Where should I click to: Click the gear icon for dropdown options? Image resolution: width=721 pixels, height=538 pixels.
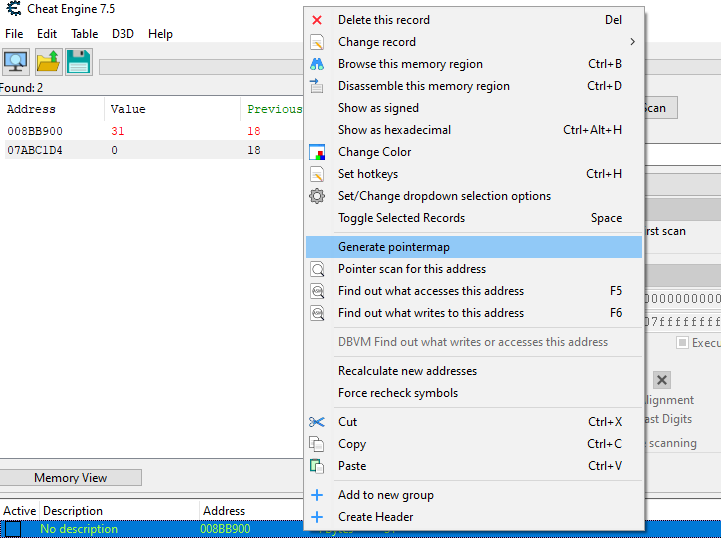(x=317, y=196)
